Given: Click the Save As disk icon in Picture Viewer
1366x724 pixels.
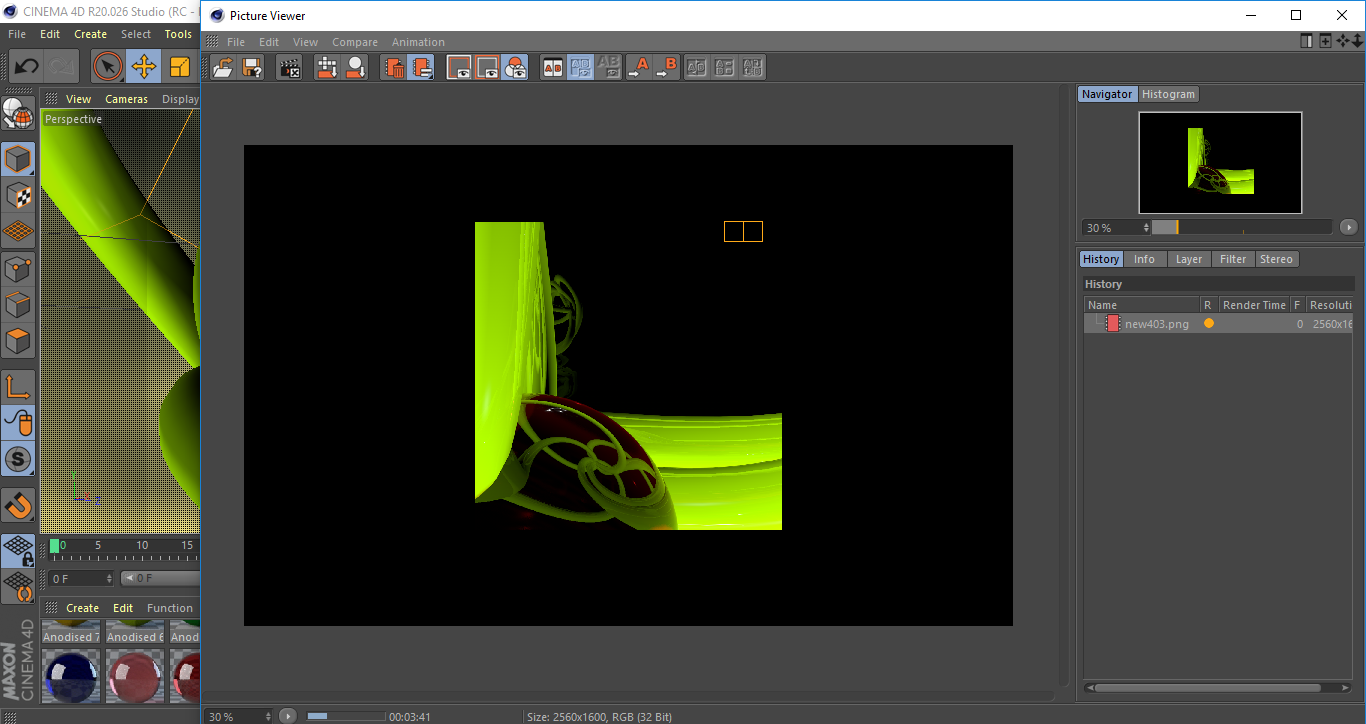Looking at the screenshot, I should 252,67.
